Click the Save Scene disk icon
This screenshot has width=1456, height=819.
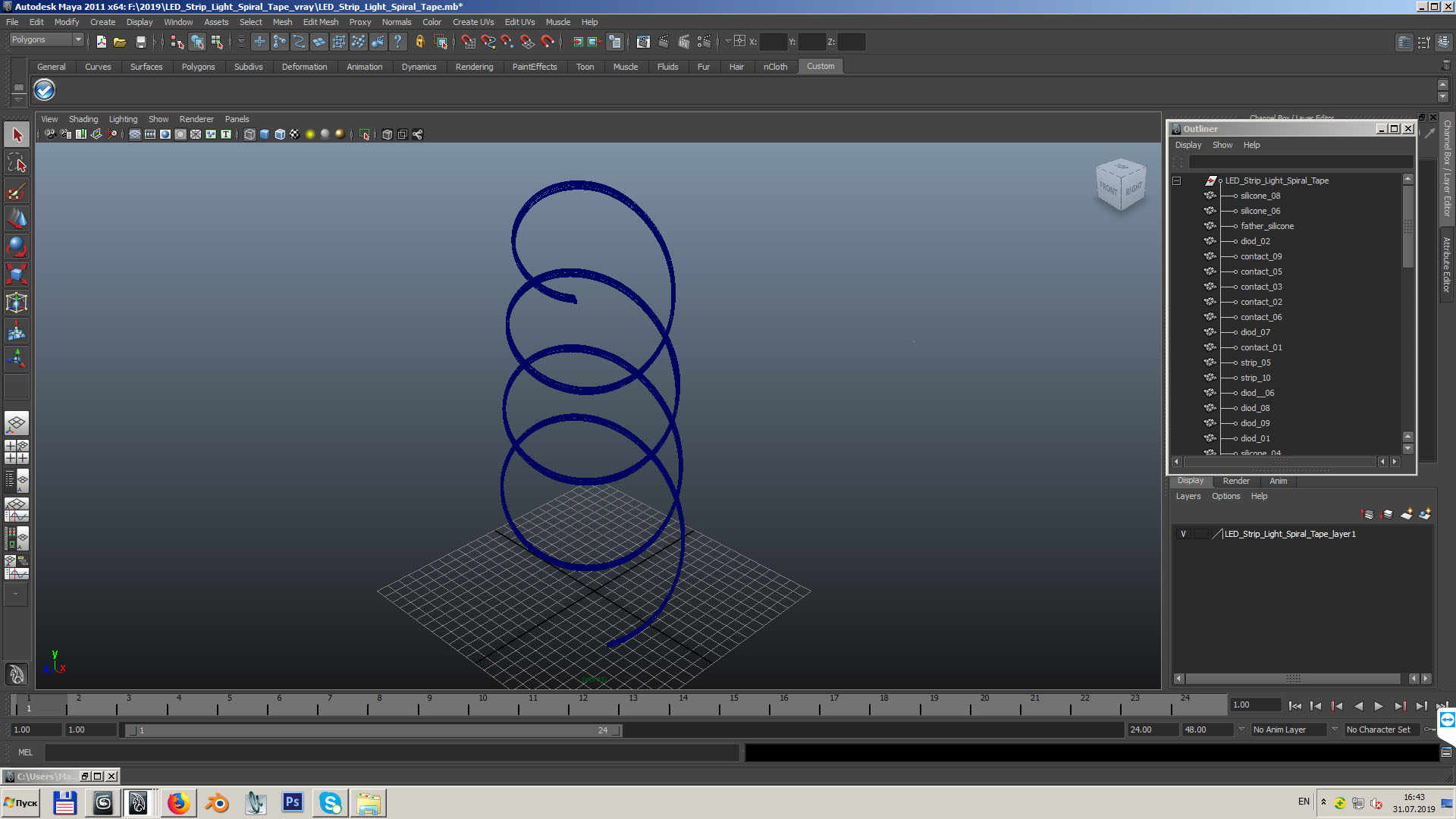[x=140, y=42]
